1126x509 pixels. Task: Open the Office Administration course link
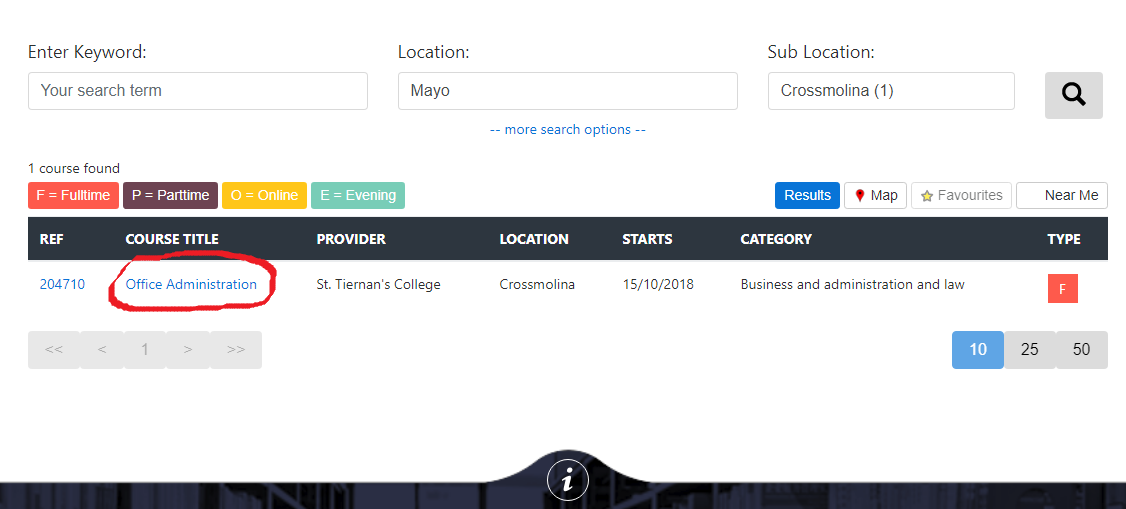pos(191,284)
